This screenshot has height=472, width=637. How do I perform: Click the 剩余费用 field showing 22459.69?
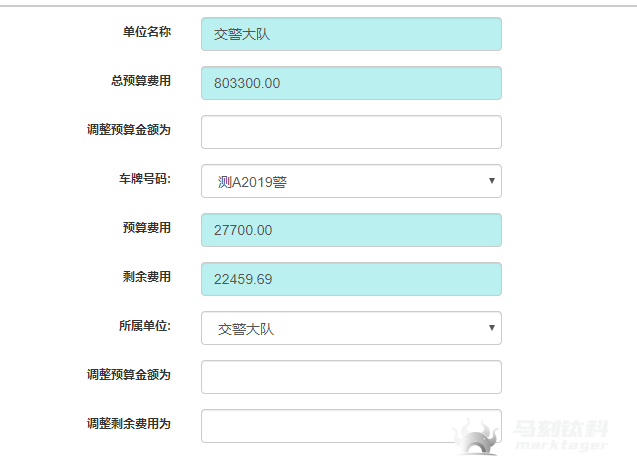(x=351, y=279)
